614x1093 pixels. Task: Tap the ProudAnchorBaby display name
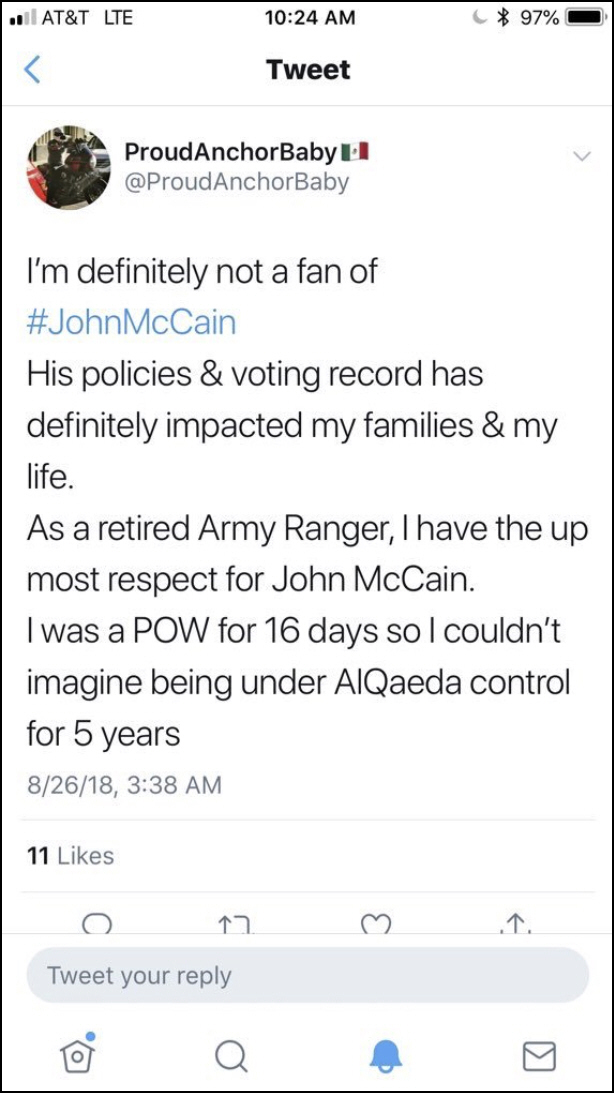coord(230,152)
